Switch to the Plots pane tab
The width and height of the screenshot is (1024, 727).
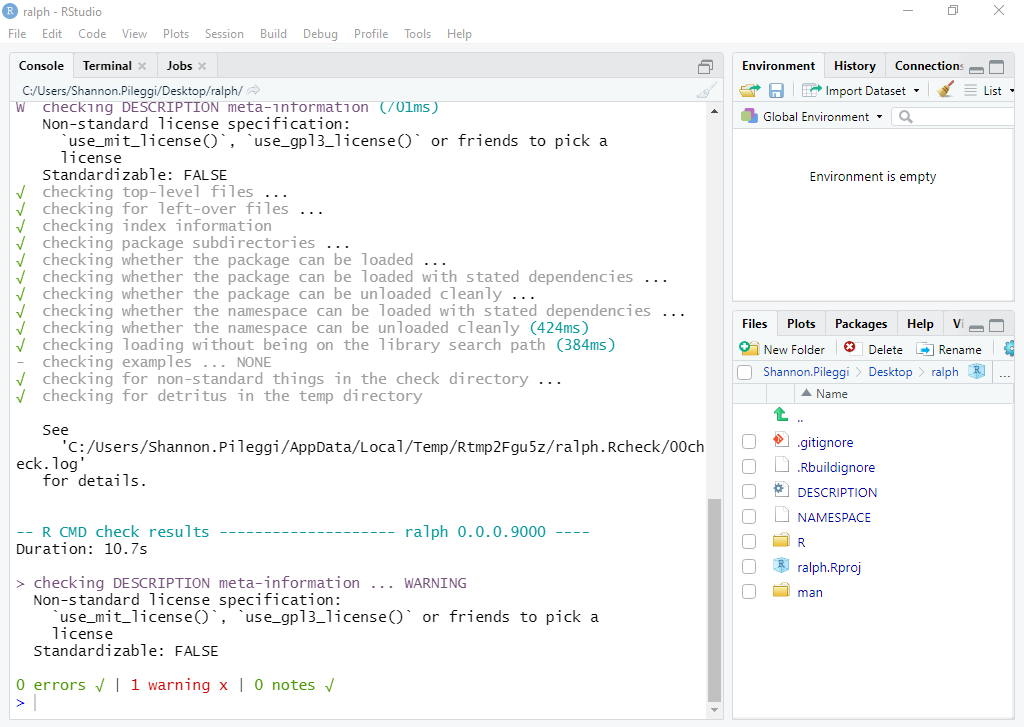[x=801, y=324]
